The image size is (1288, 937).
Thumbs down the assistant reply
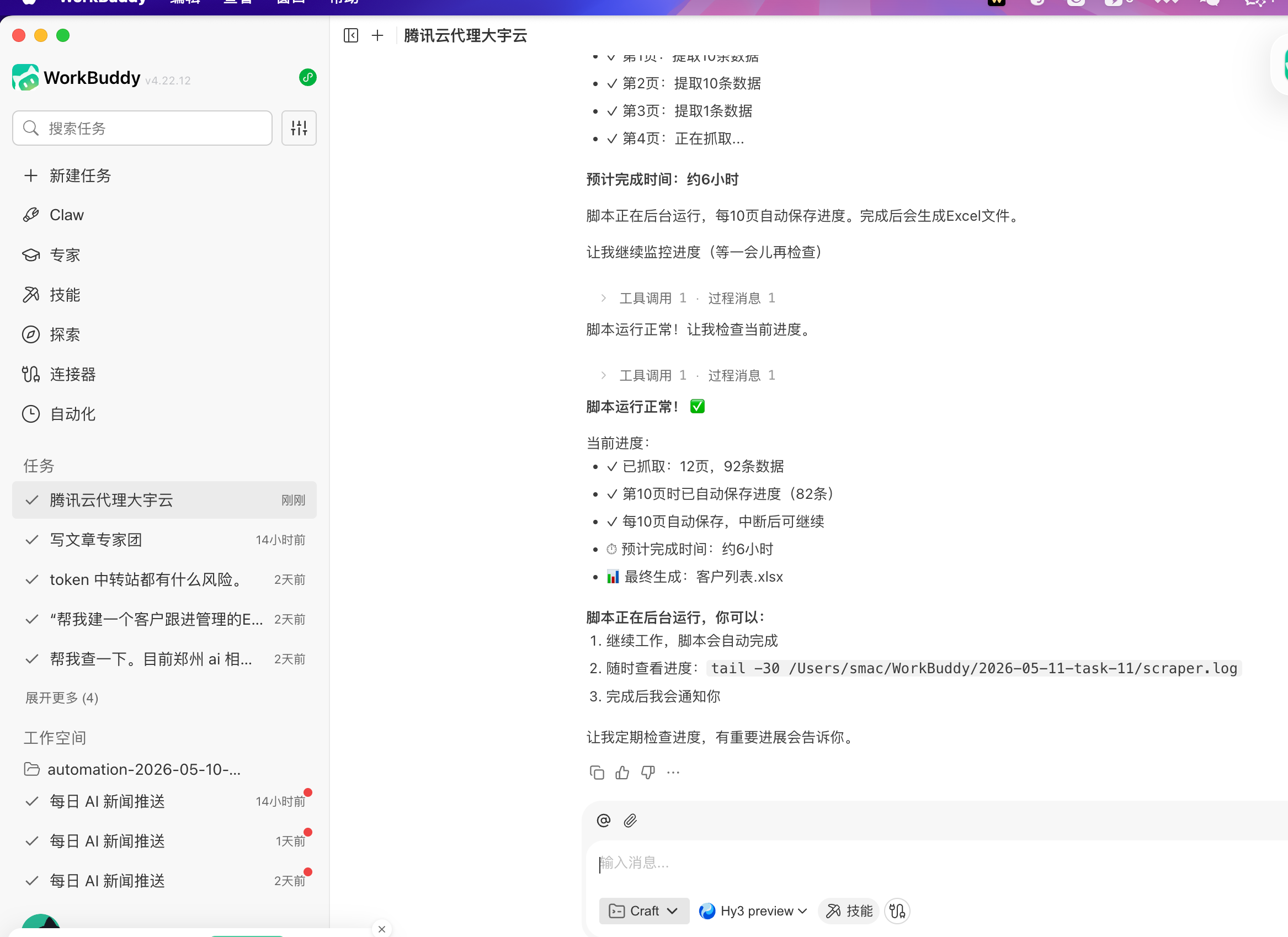tap(648, 773)
